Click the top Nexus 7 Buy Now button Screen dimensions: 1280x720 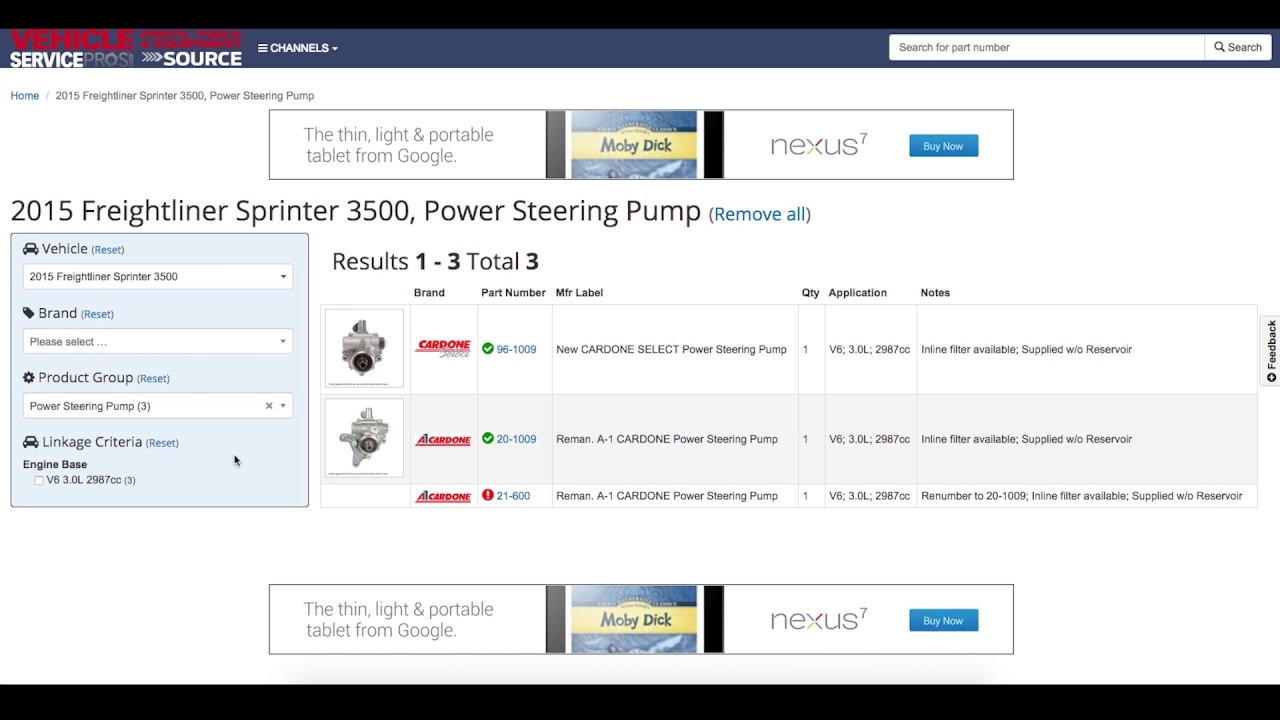click(943, 146)
